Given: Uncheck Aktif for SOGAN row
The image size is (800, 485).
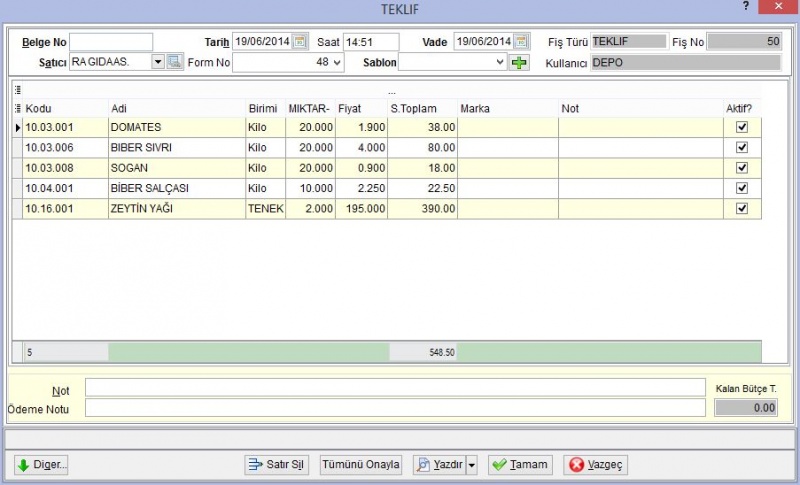Looking at the screenshot, I should (x=742, y=168).
